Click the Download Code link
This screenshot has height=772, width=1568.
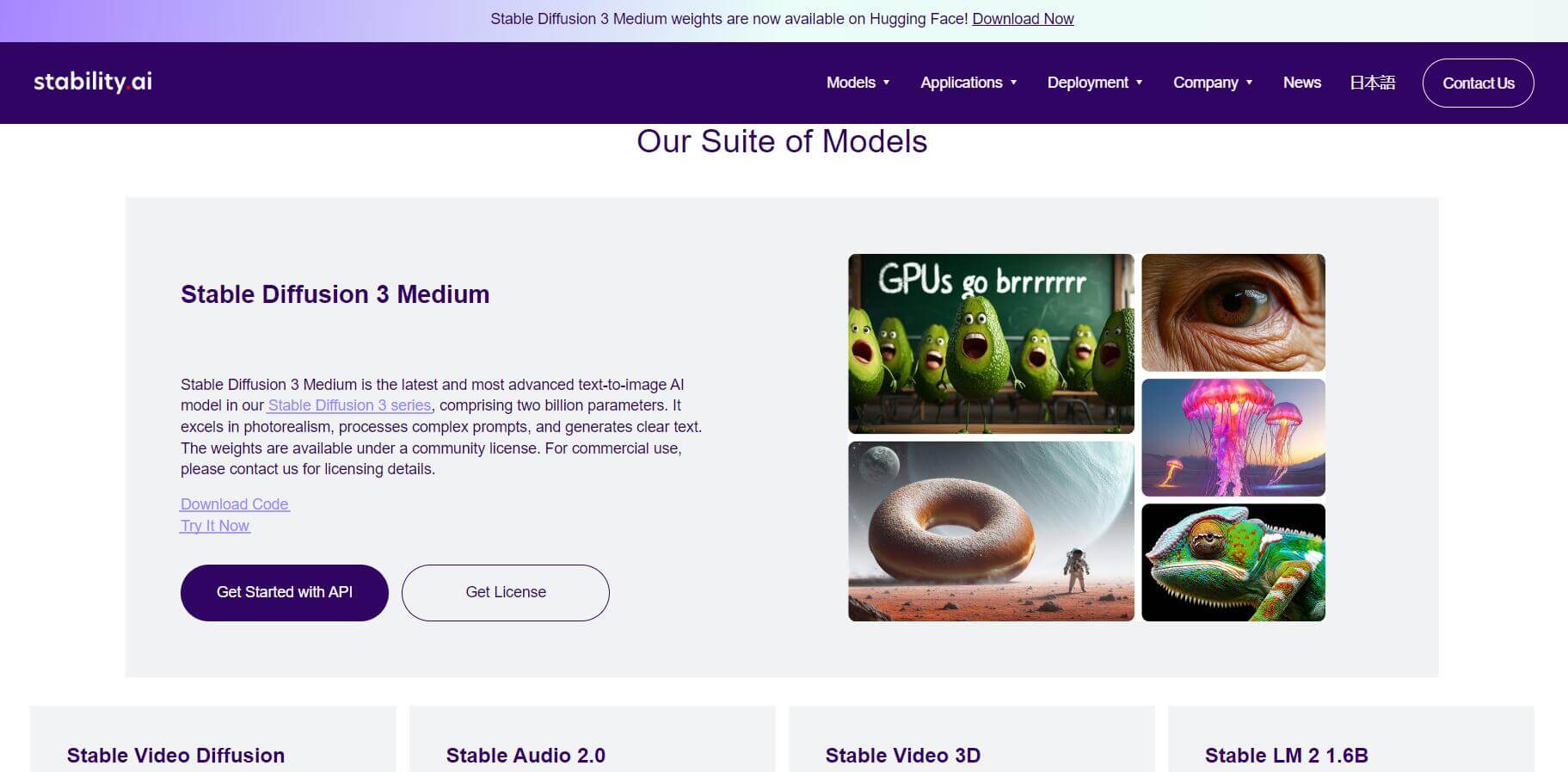(x=234, y=504)
